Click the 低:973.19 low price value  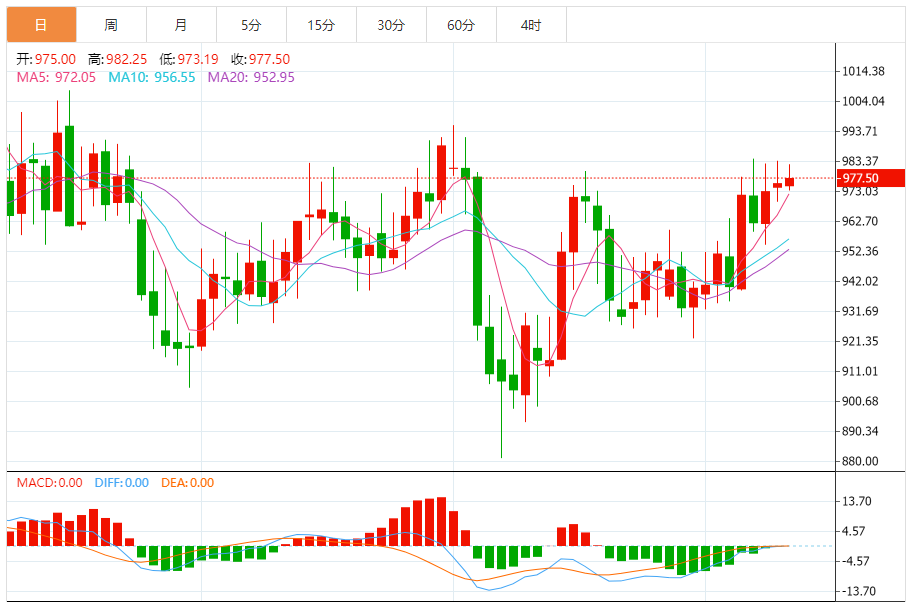(189, 59)
